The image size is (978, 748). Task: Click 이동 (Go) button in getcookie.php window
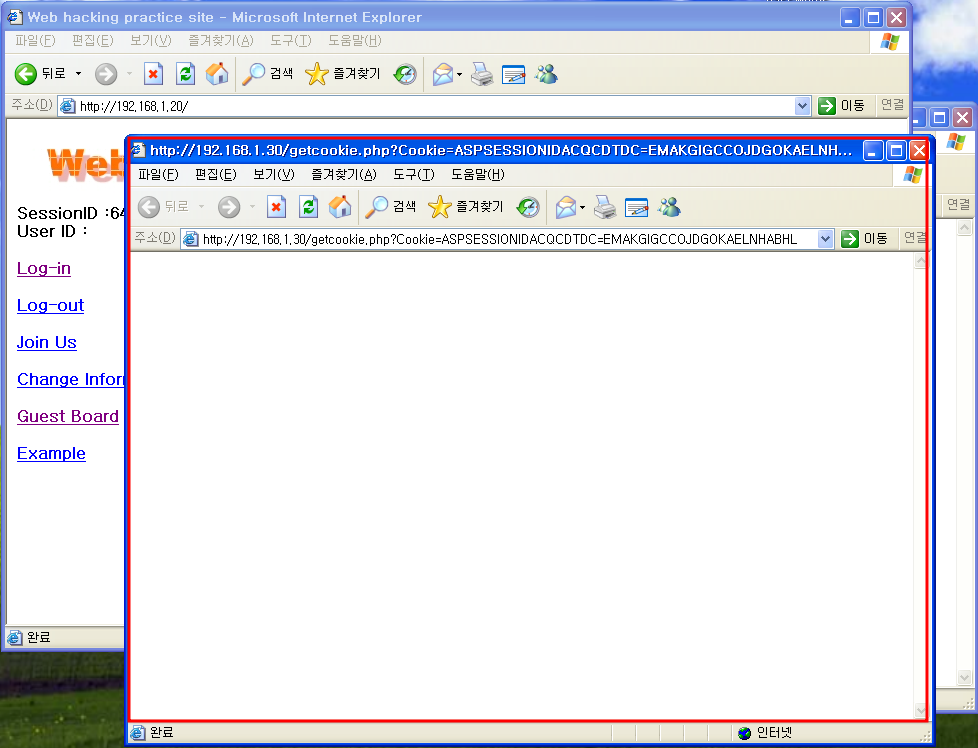(x=864, y=239)
